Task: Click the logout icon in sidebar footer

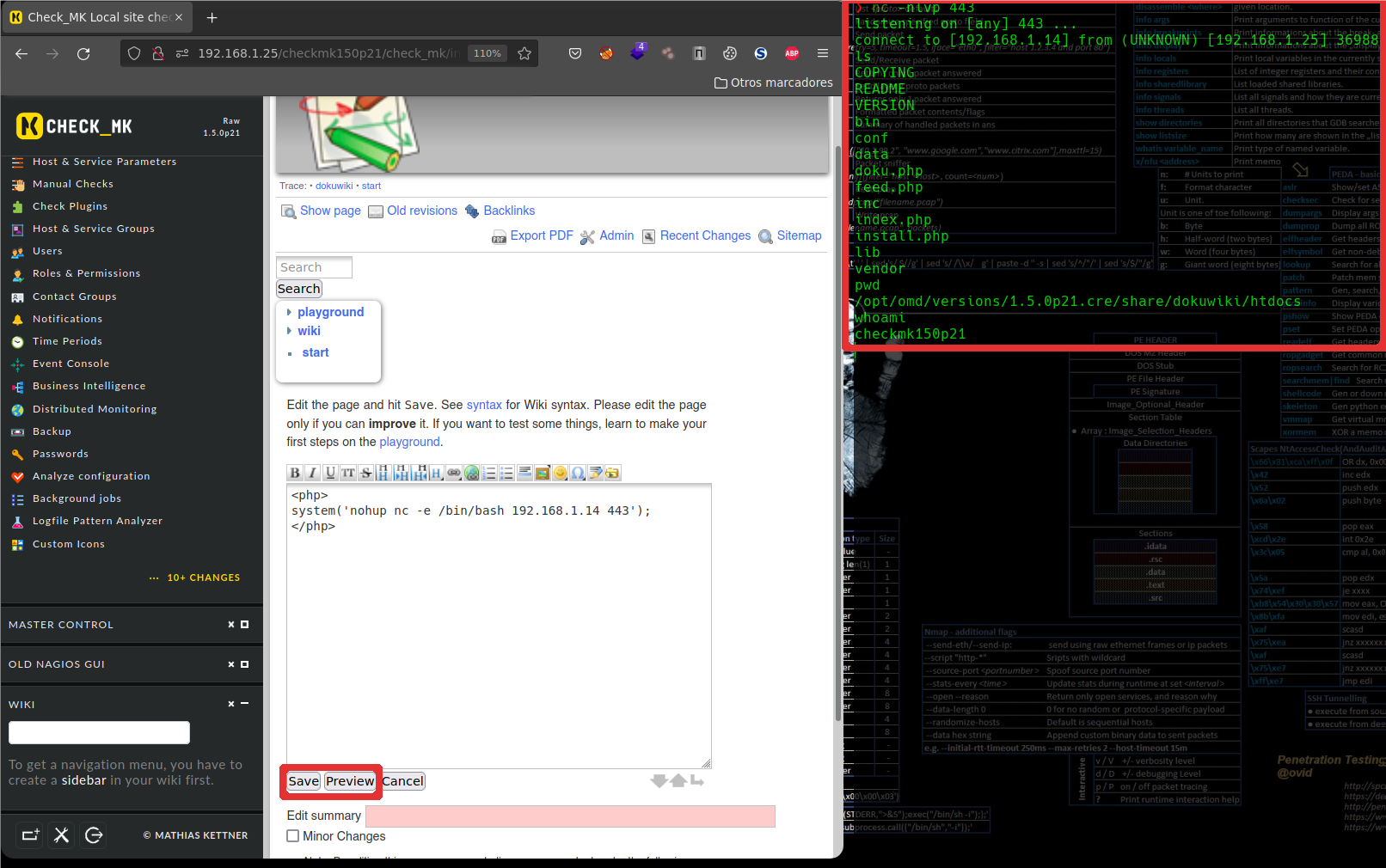Action: (x=94, y=834)
